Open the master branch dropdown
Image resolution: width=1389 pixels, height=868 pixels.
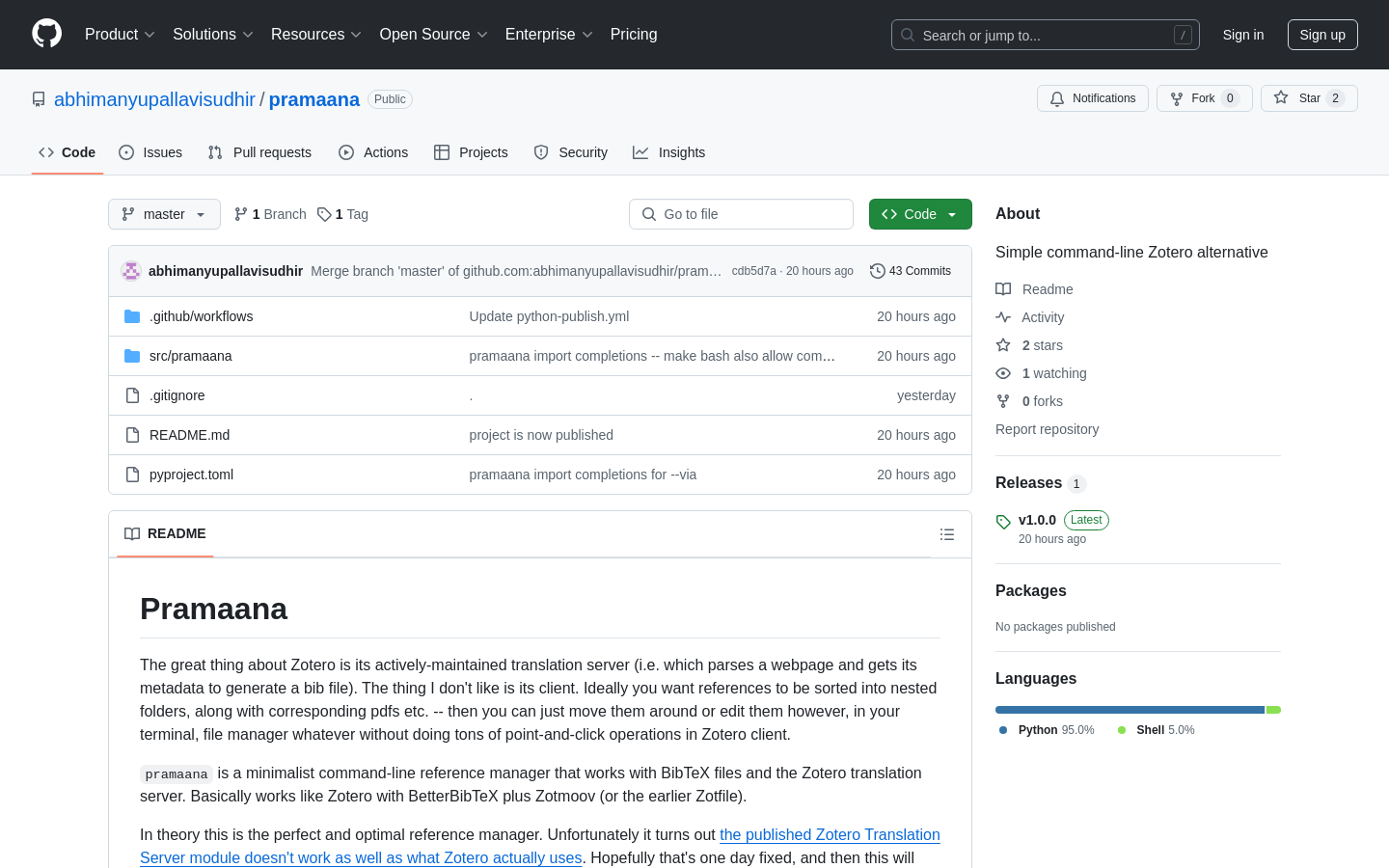pos(164,214)
